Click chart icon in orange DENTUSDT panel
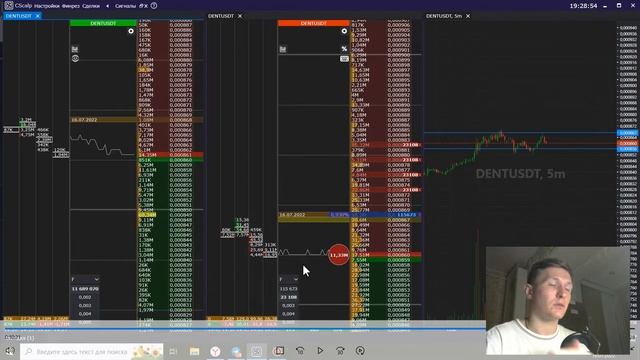Image resolution: width=640 pixels, height=360 pixels. pos(283,49)
